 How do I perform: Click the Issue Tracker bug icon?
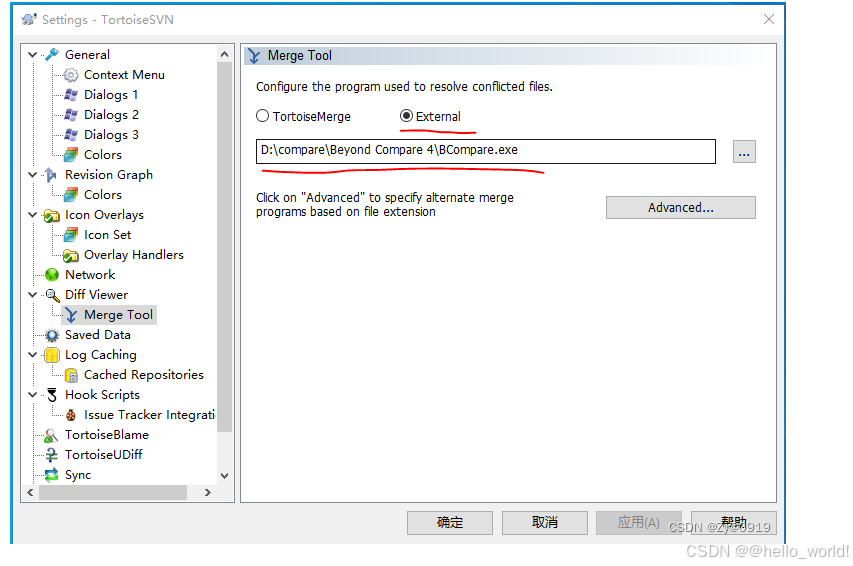[x=71, y=415]
